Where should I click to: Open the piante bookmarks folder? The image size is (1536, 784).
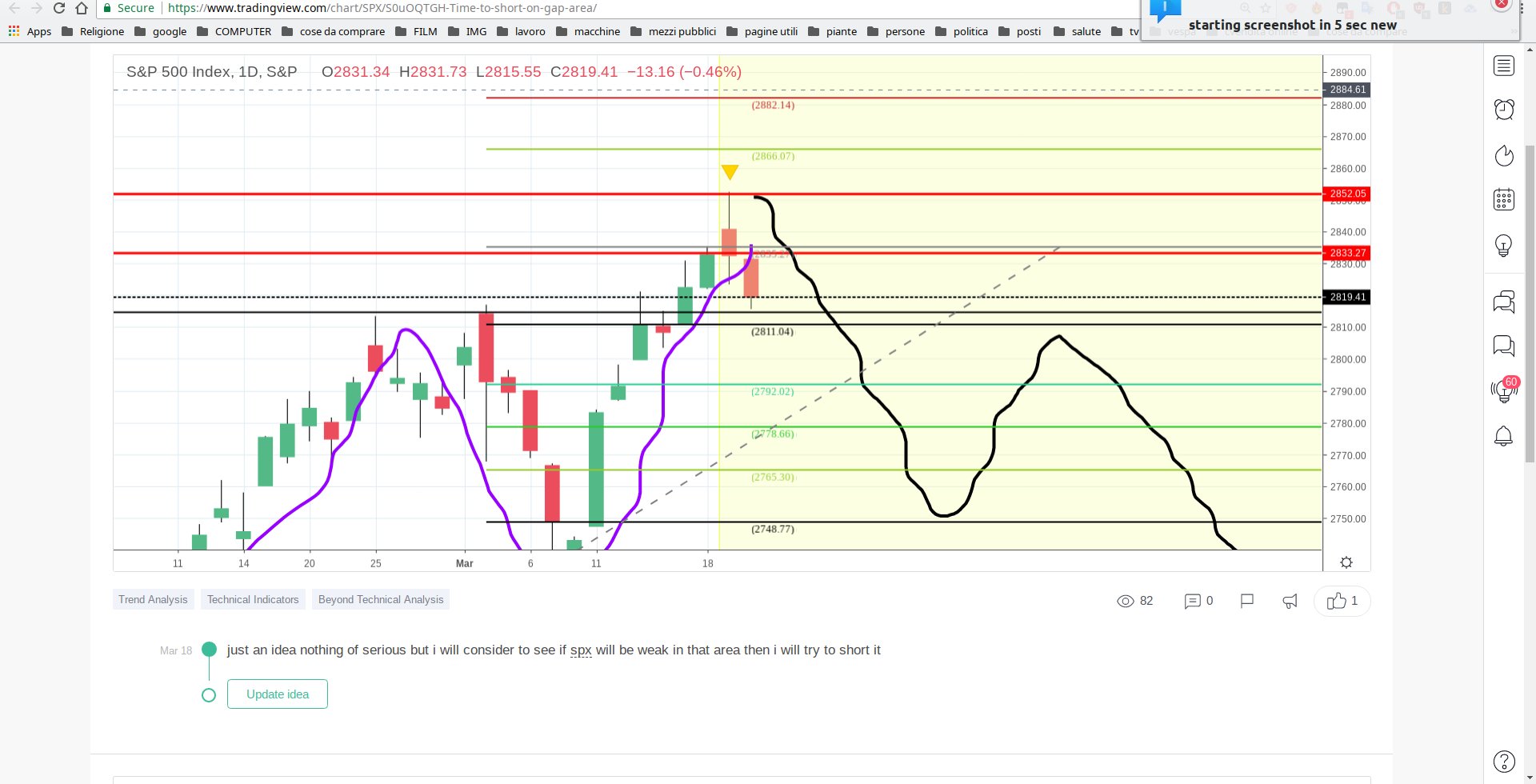tap(833, 31)
